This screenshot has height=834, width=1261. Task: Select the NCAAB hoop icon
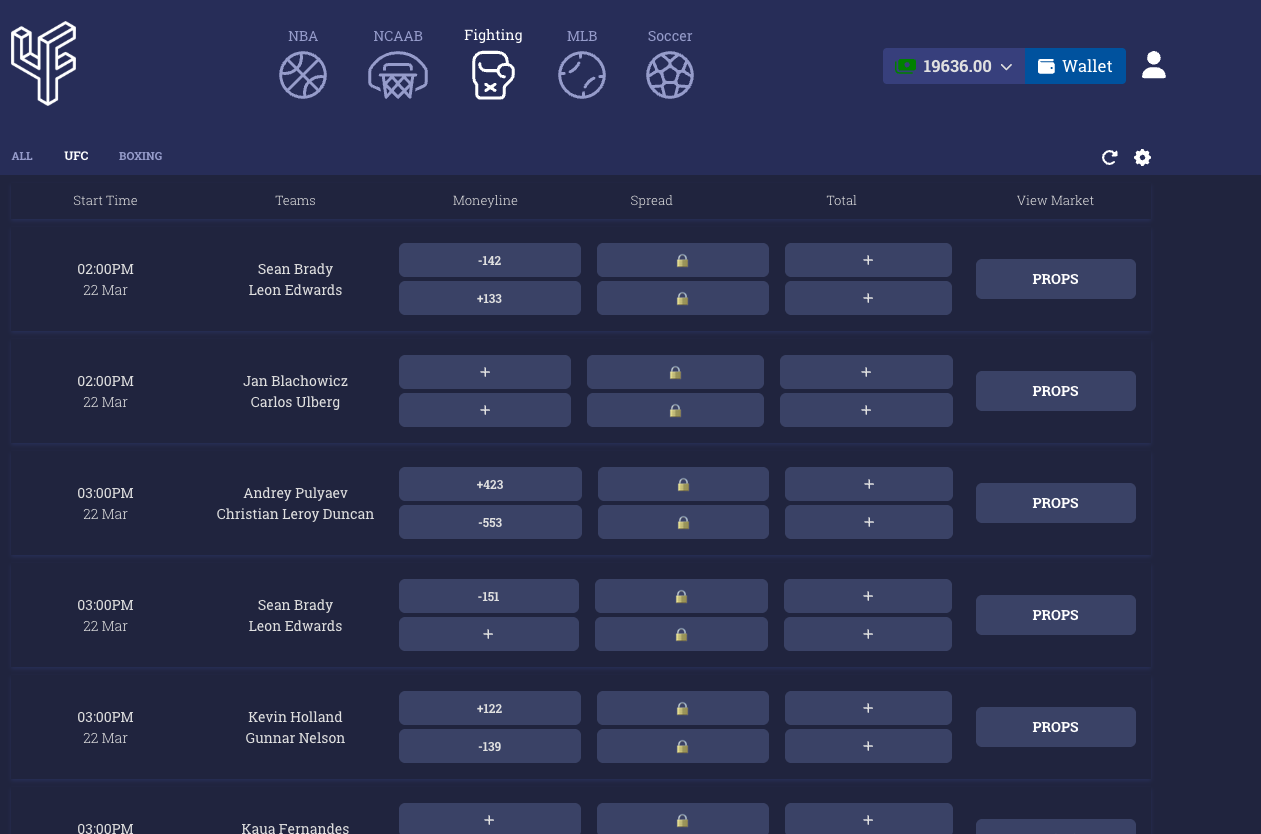[398, 75]
